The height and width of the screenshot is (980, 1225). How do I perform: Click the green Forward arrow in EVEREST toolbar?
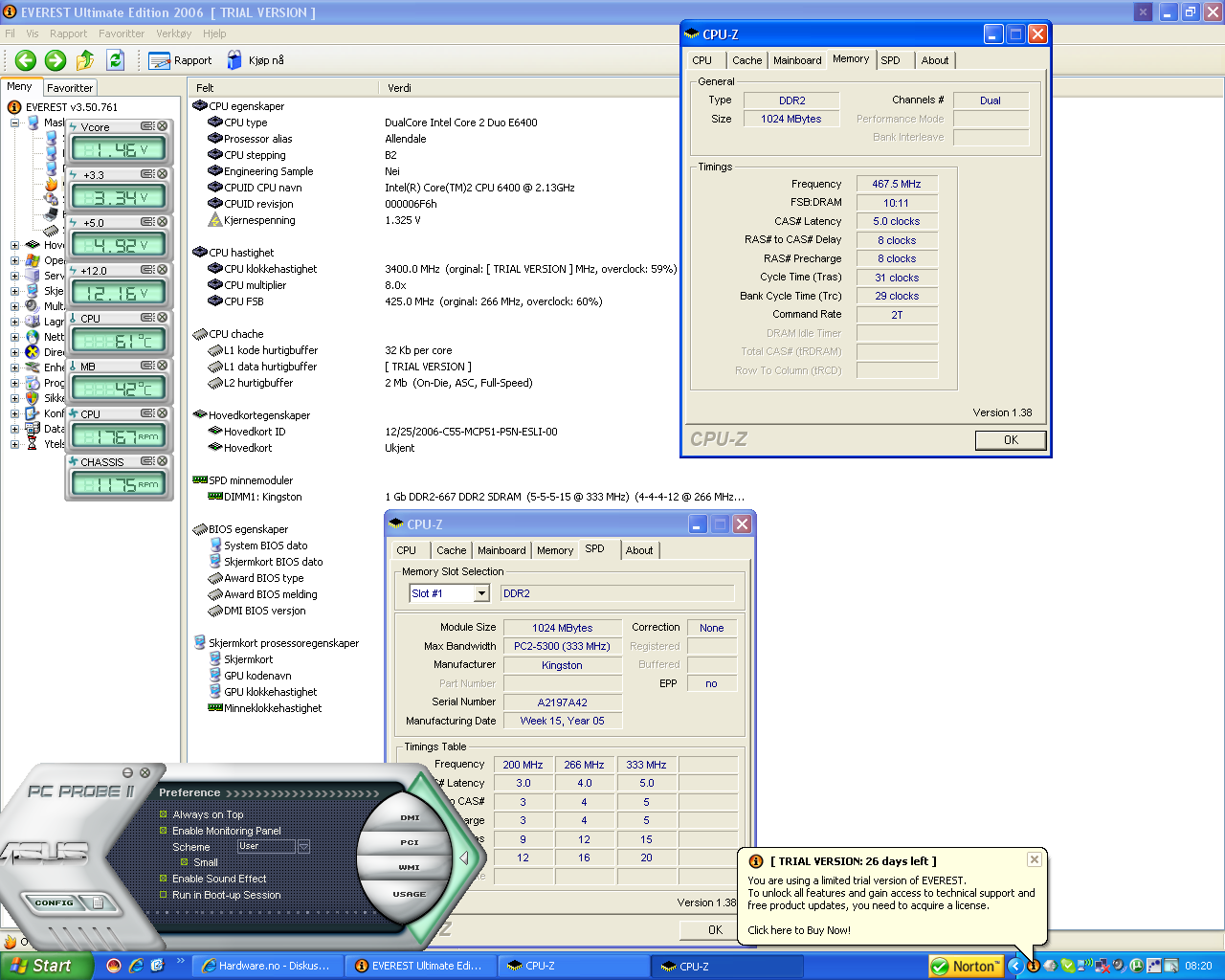tap(56, 60)
